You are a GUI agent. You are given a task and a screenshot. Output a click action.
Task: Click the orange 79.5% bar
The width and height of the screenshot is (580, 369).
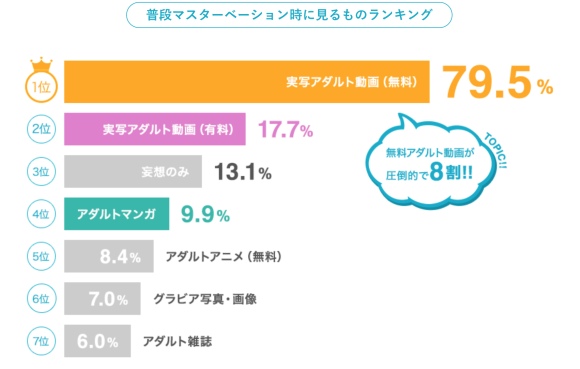247,82
